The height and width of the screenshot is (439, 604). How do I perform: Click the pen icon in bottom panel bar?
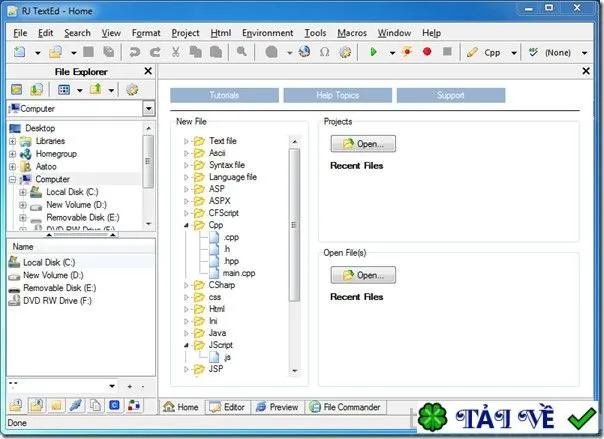[x=76, y=405]
